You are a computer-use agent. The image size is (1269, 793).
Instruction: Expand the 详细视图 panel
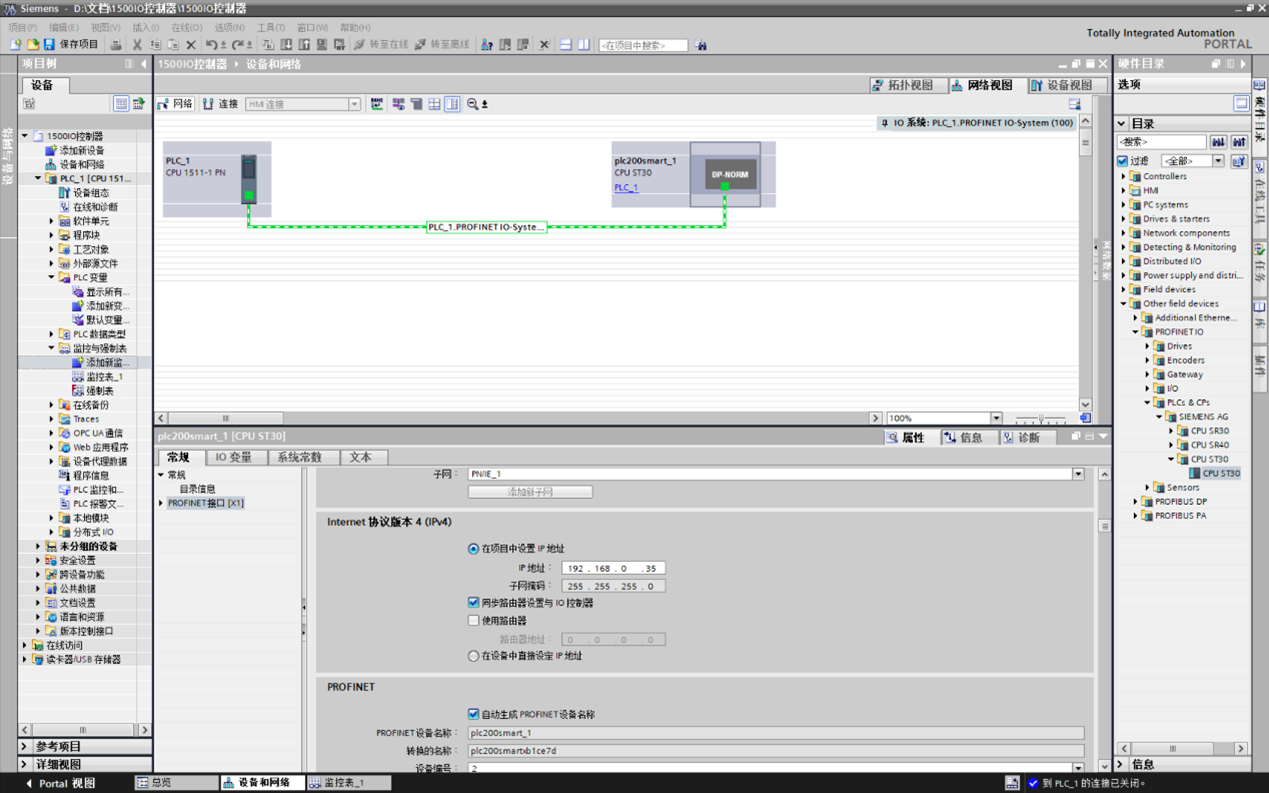coord(25,764)
